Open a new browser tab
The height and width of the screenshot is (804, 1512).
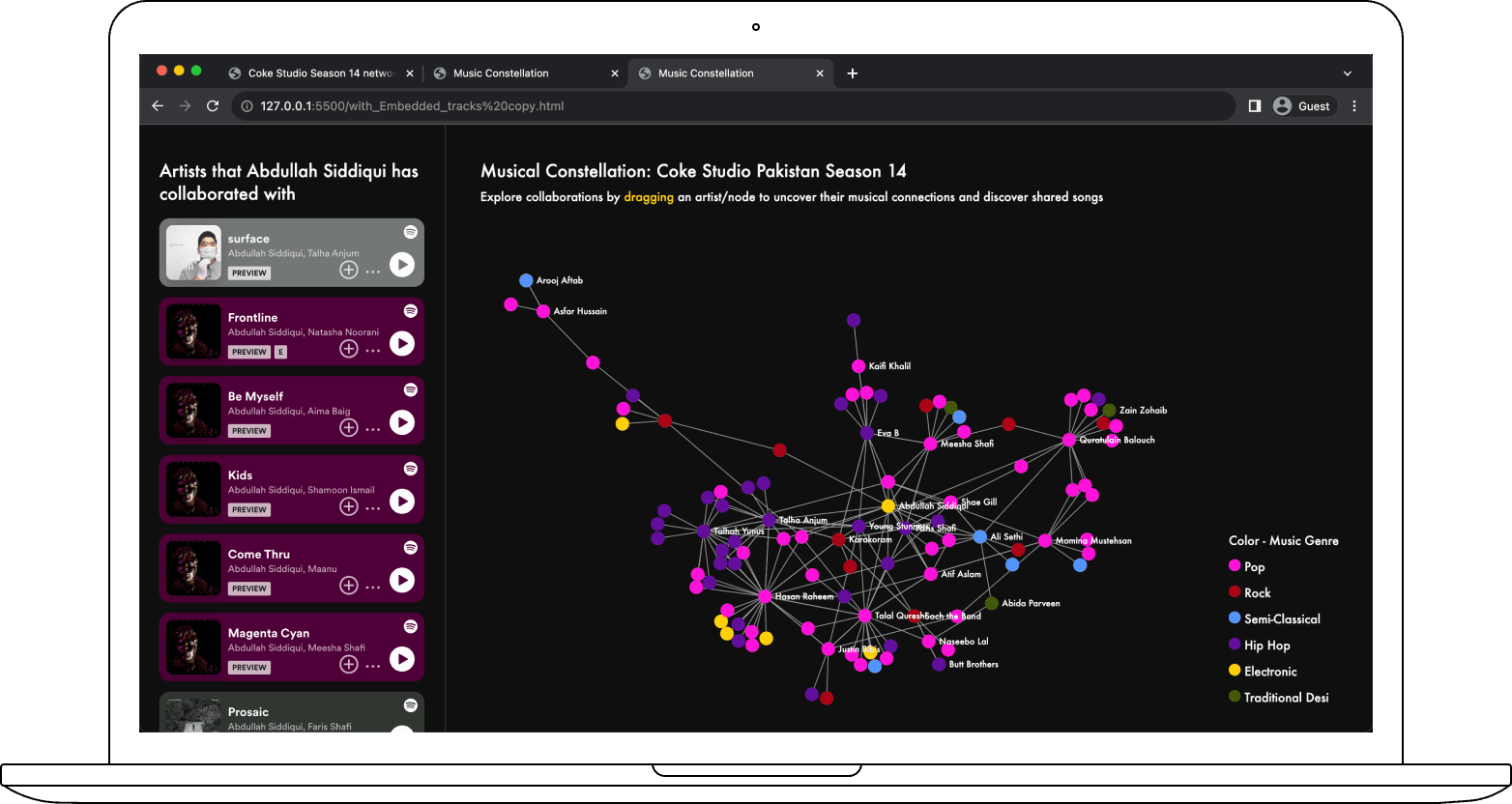click(852, 73)
